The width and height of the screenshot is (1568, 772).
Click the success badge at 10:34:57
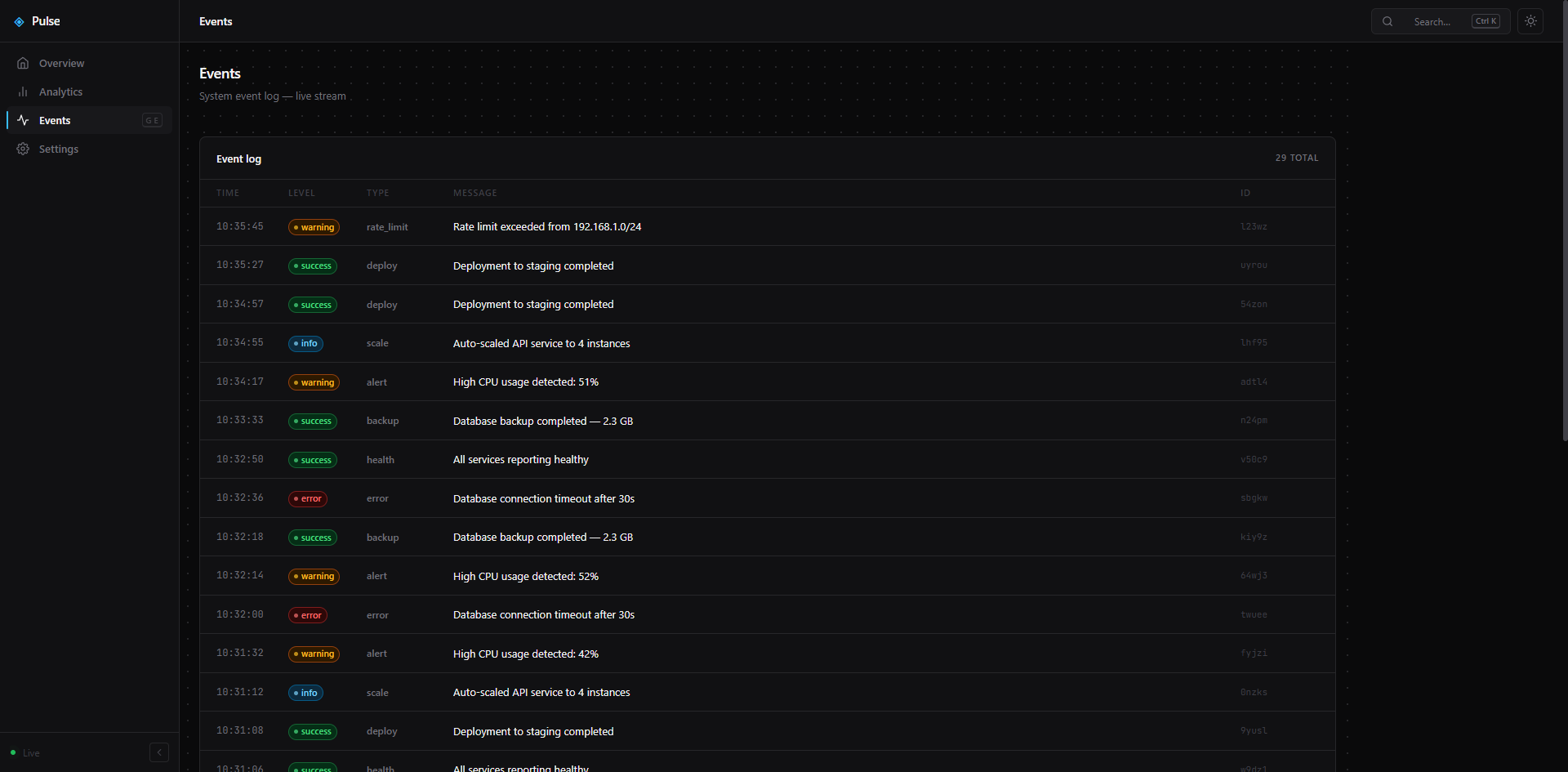313,305
